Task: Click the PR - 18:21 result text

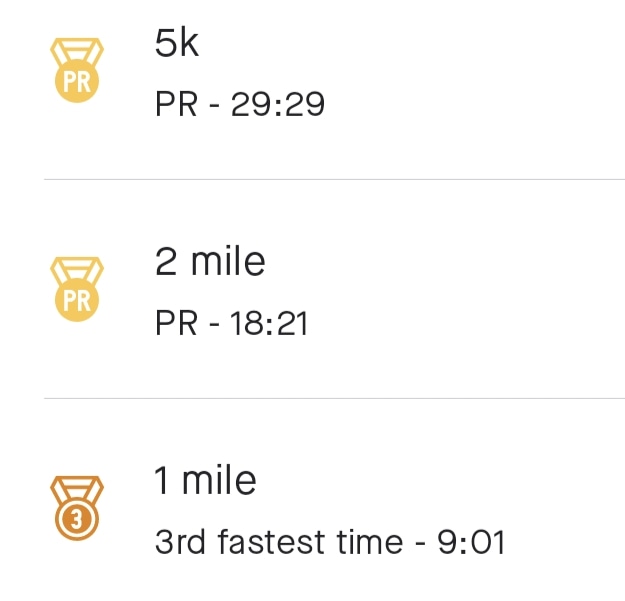Action: coord(232,323)
